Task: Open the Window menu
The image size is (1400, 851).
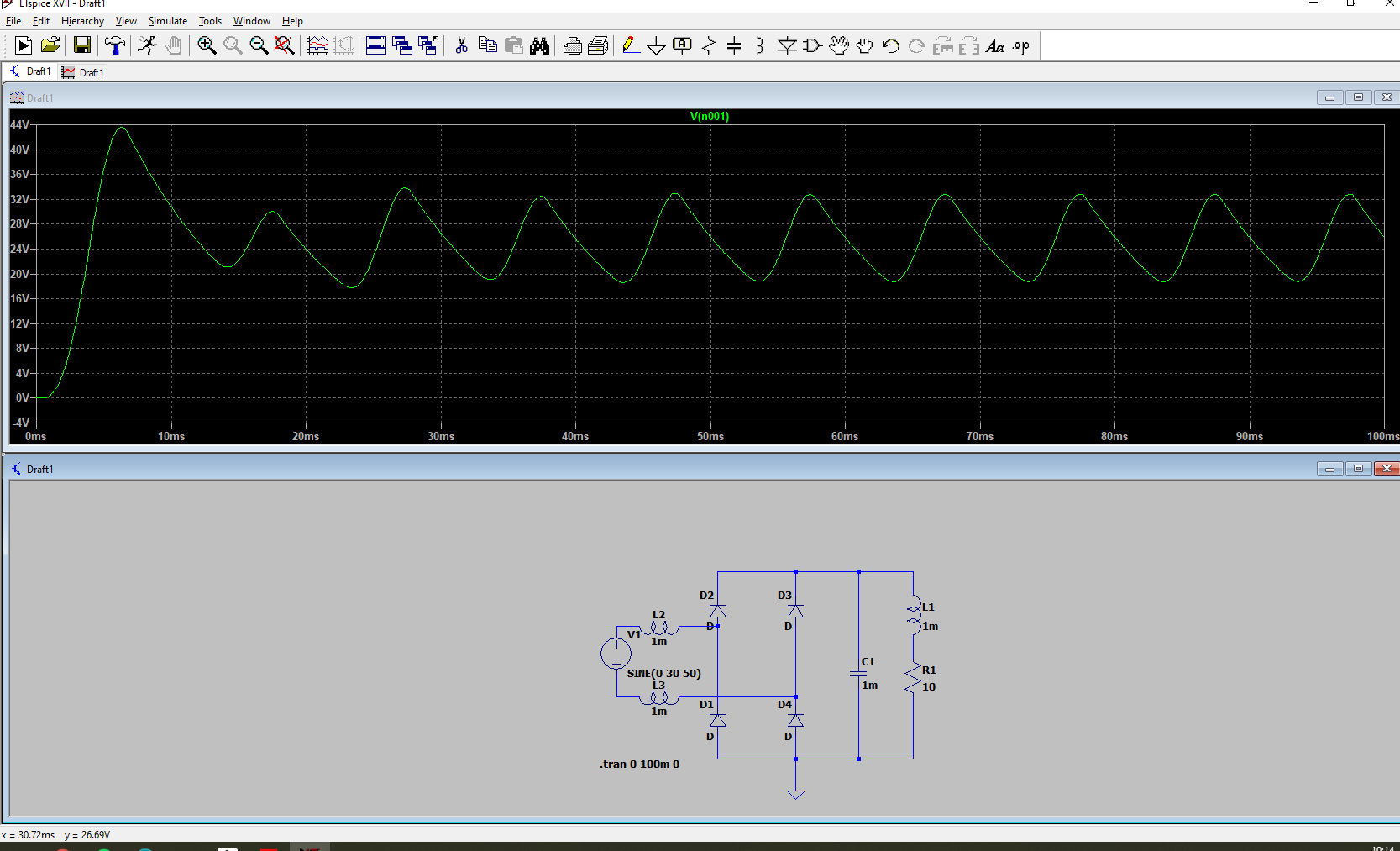Action: (x=252, y=21)
